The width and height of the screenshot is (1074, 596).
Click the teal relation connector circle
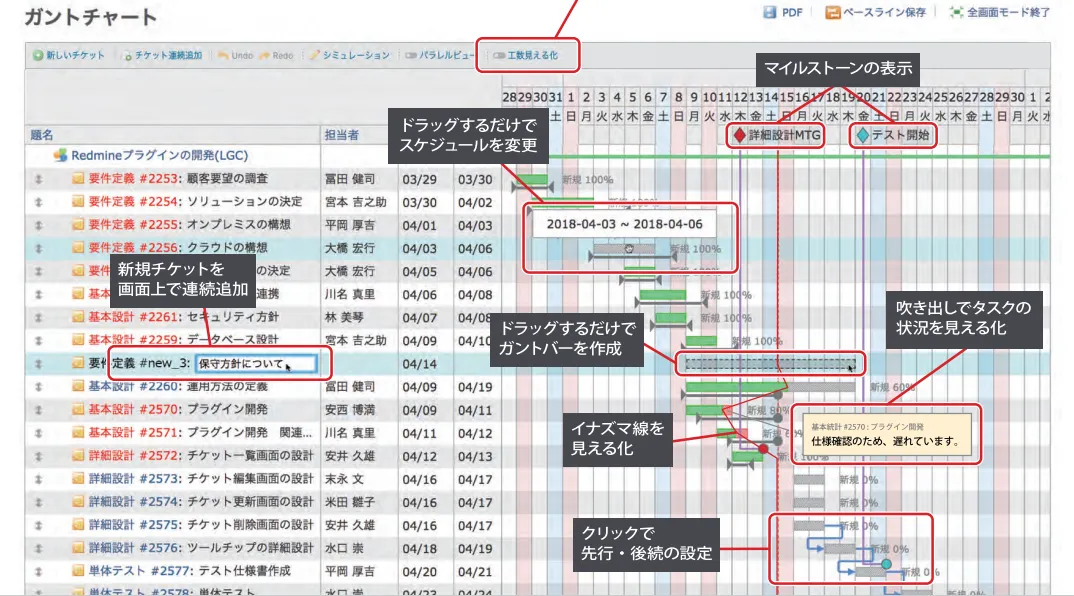click(886, 564)
